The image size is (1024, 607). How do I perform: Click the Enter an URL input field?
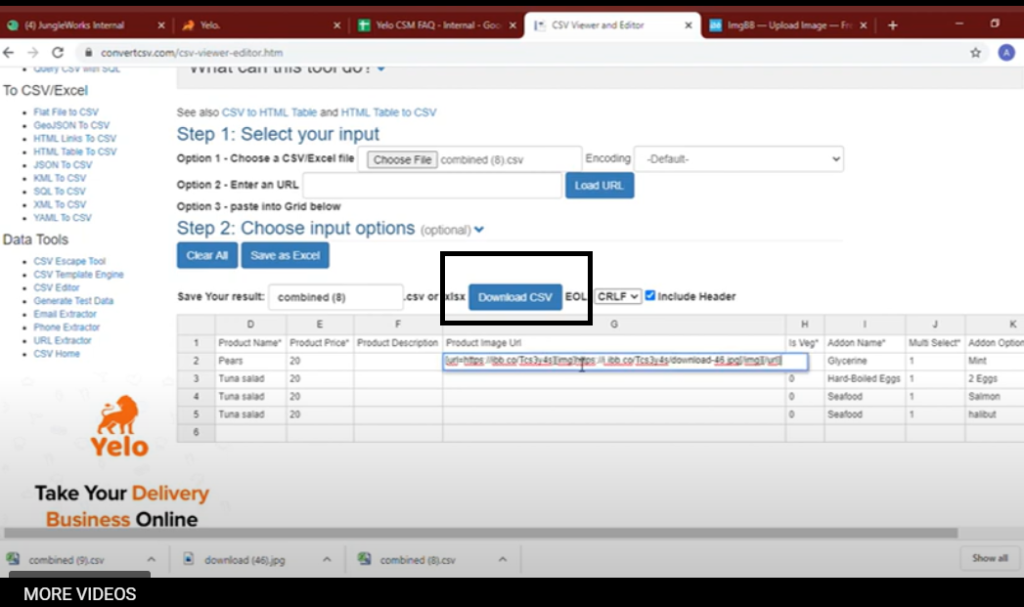coord(432,185)
